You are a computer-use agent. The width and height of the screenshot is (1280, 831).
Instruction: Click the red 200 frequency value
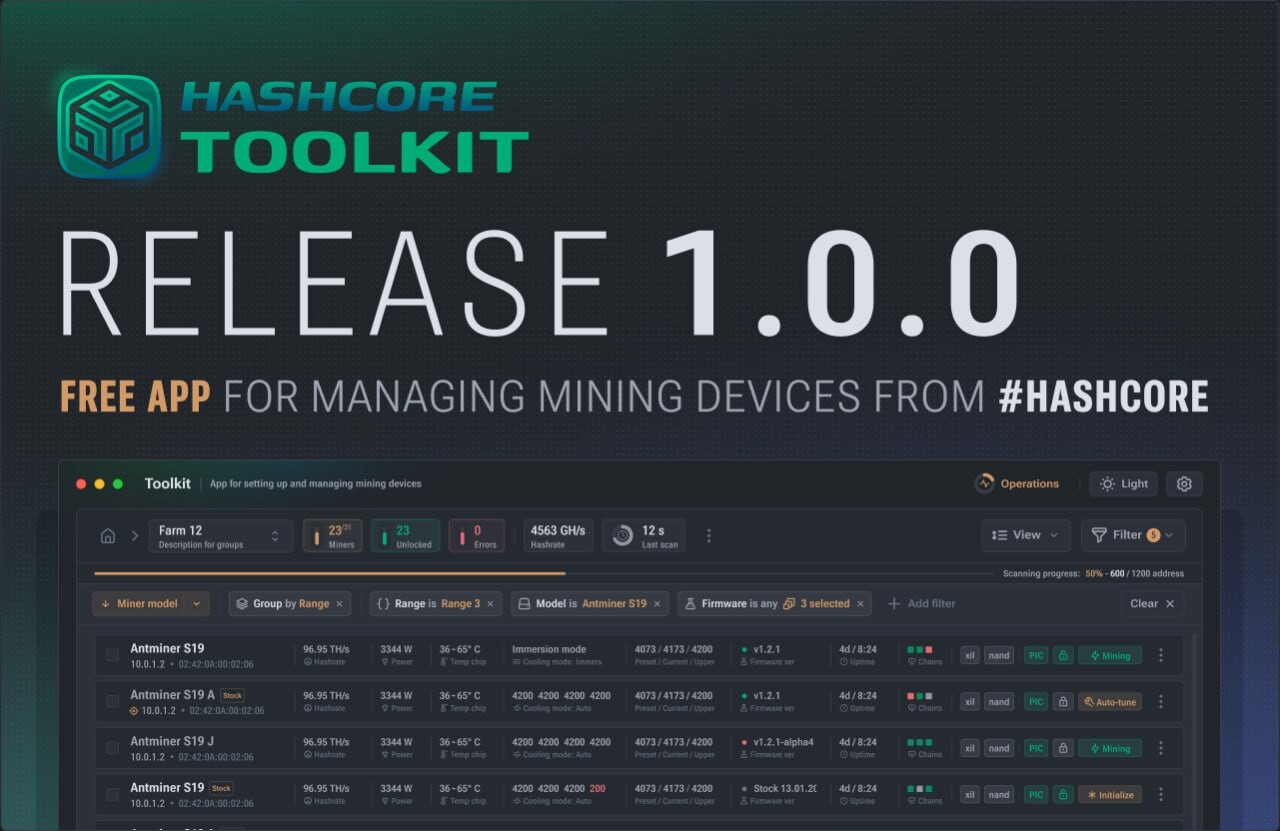point(597,788)
